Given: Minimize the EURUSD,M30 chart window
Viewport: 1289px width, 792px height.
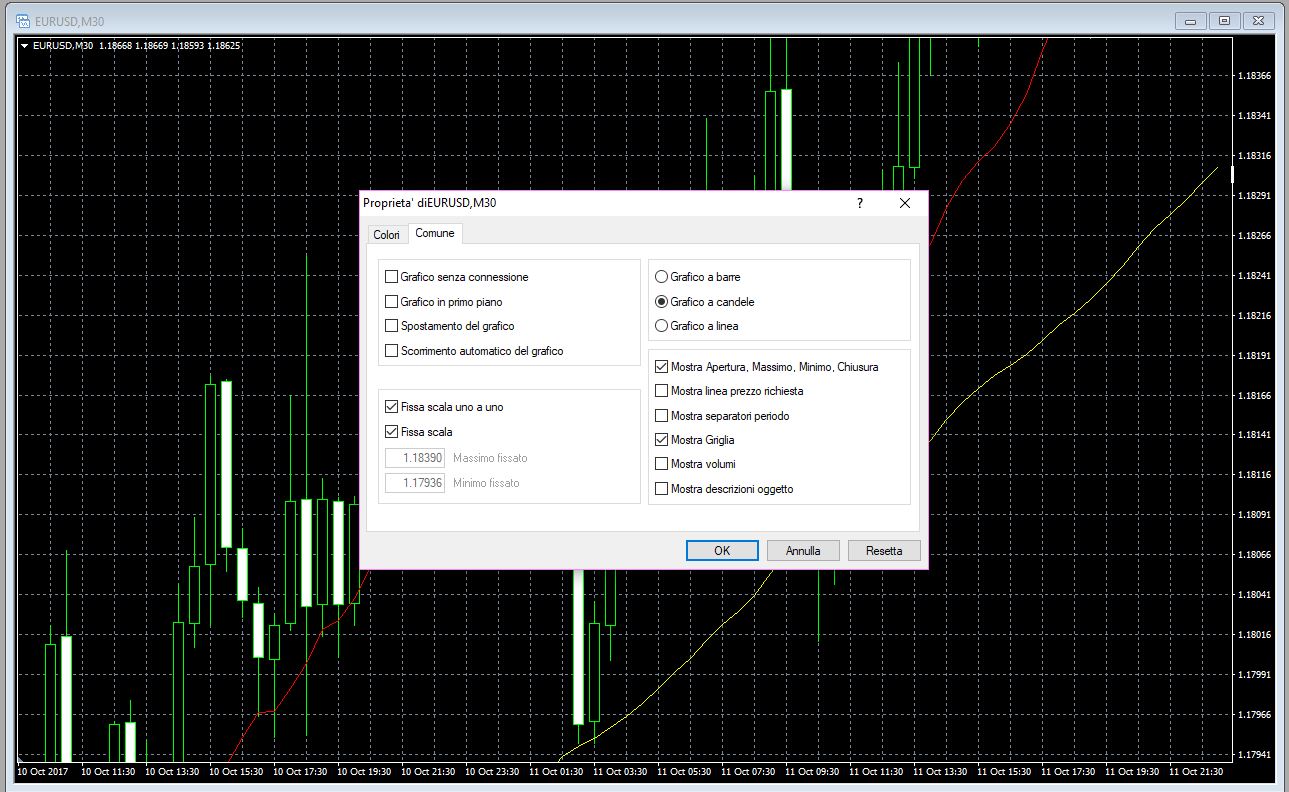Looking at the screenshot, I should [1190, 20].
